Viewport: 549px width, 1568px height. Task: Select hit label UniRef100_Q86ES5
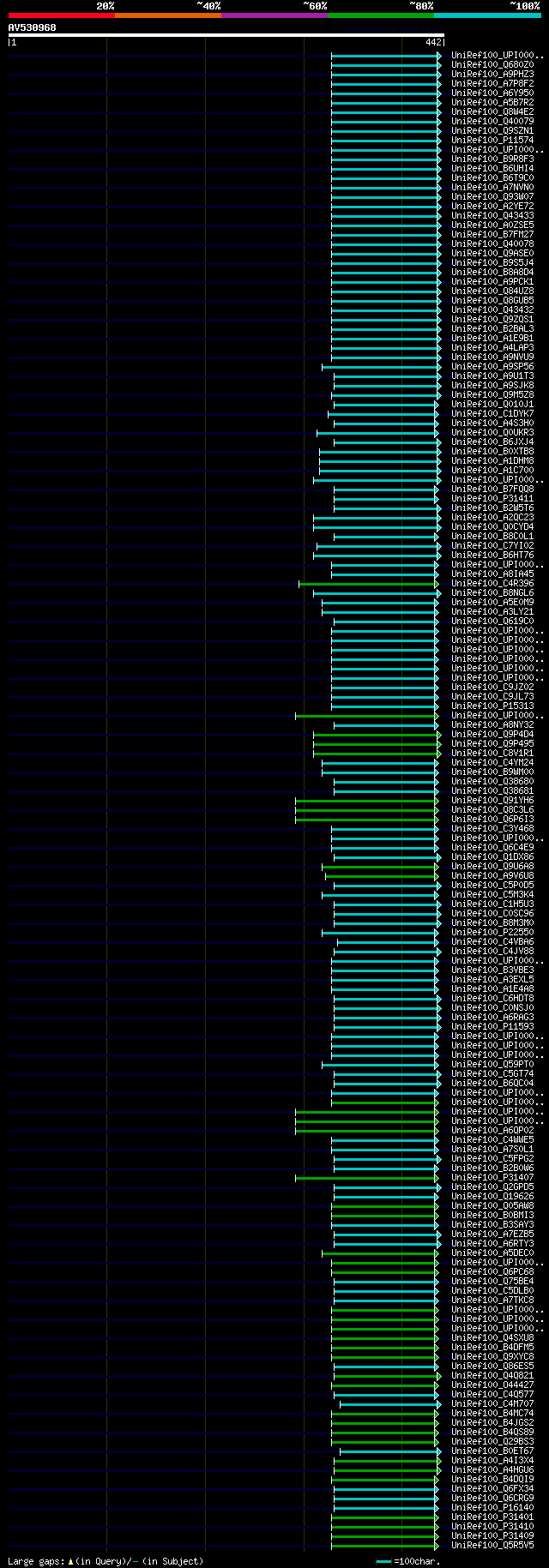pyautogui.click(x=492, y=1367)
